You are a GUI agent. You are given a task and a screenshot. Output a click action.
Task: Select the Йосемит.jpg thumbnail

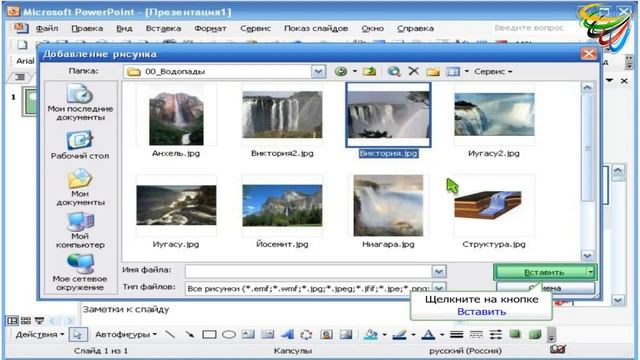282,205
